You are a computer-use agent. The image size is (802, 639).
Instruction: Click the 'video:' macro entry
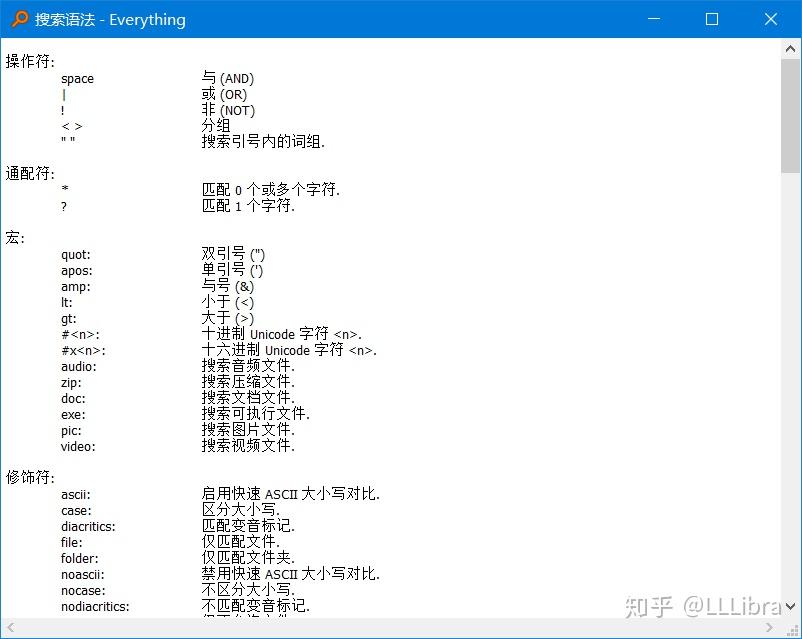pos(78,447)
